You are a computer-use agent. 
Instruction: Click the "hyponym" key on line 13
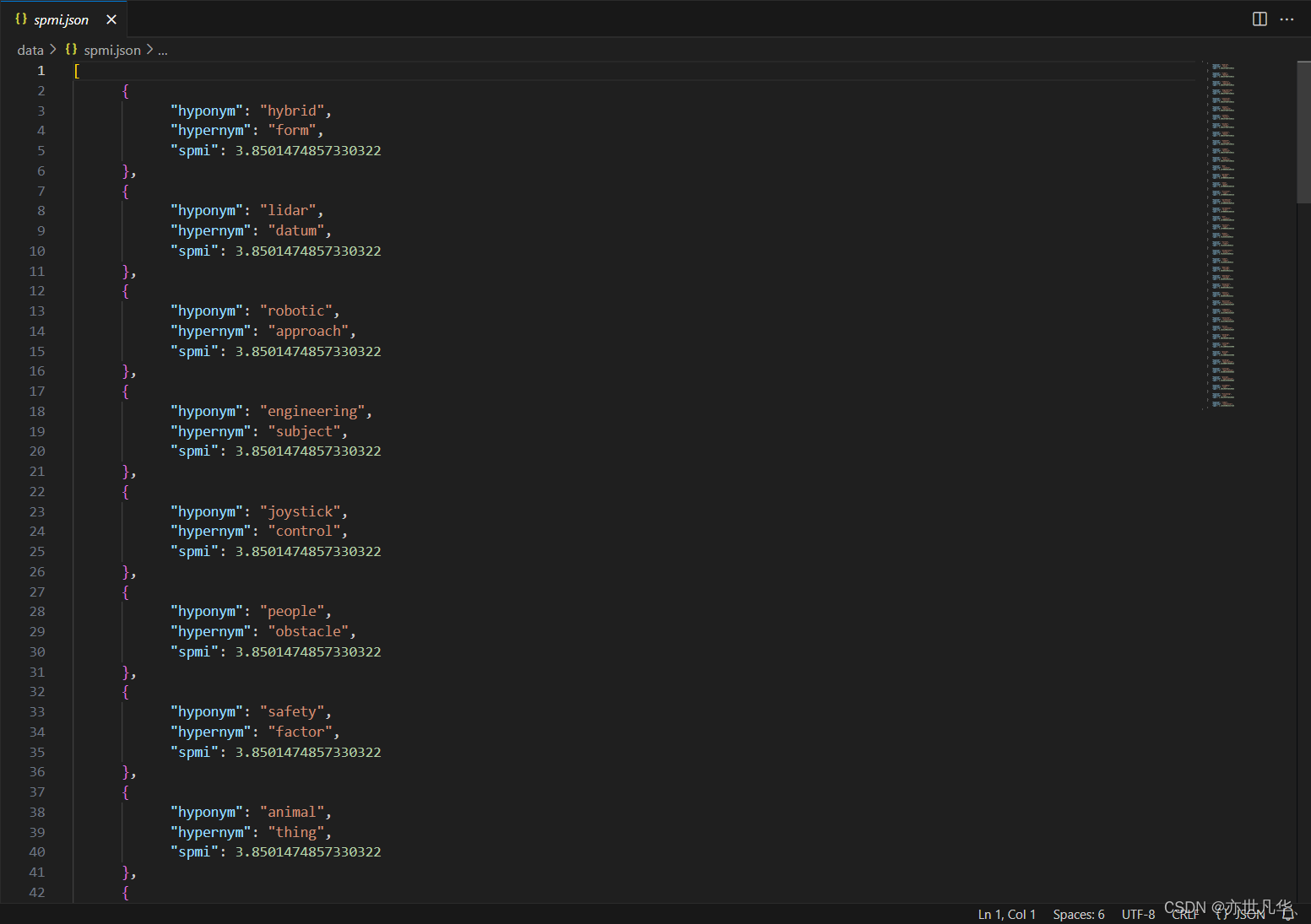click(207, 311)
